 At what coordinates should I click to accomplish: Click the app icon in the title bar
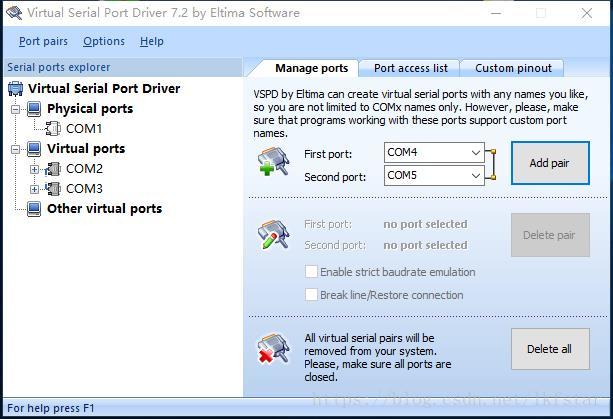[x=14, y=13]
